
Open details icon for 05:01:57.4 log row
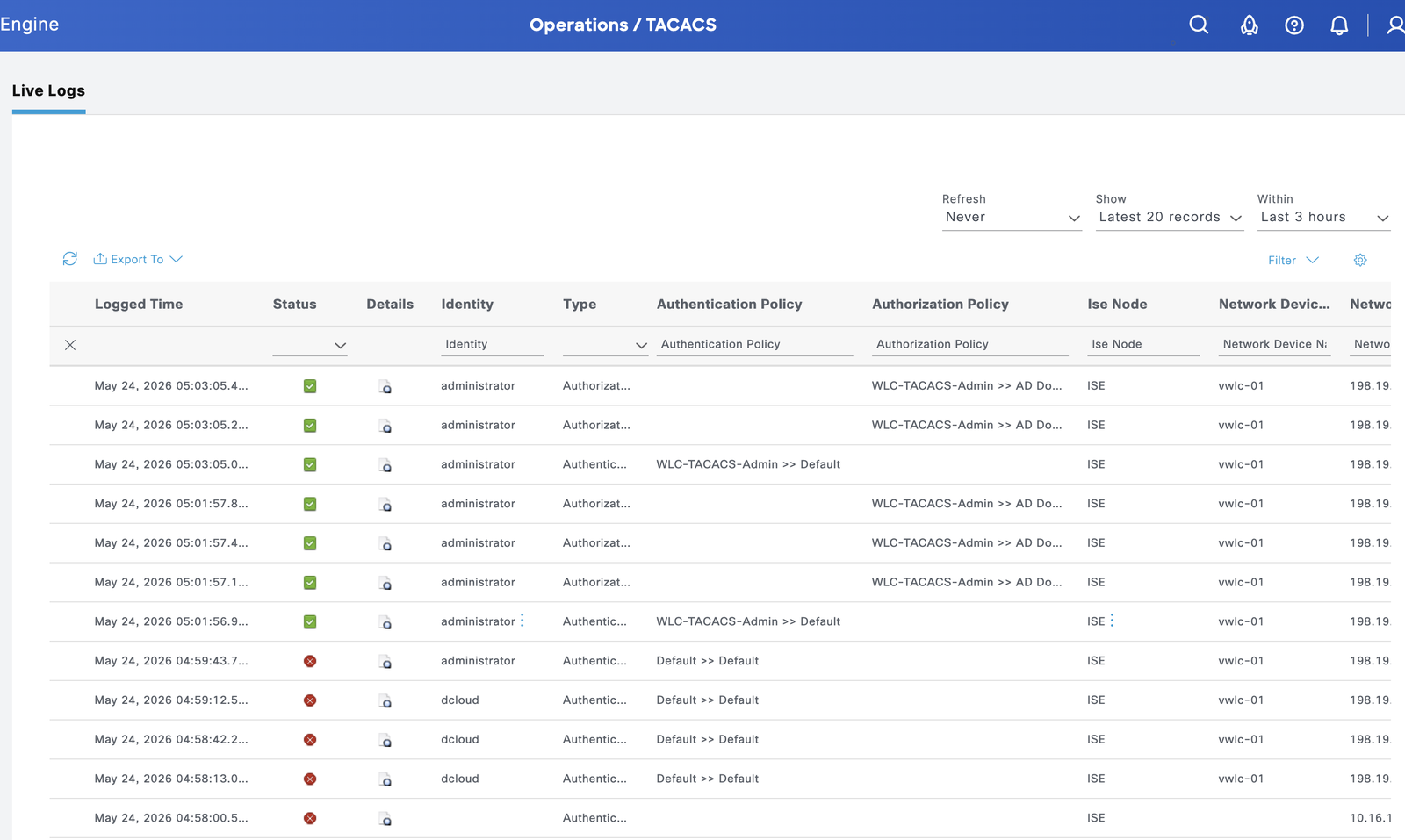tap(385, 544)
